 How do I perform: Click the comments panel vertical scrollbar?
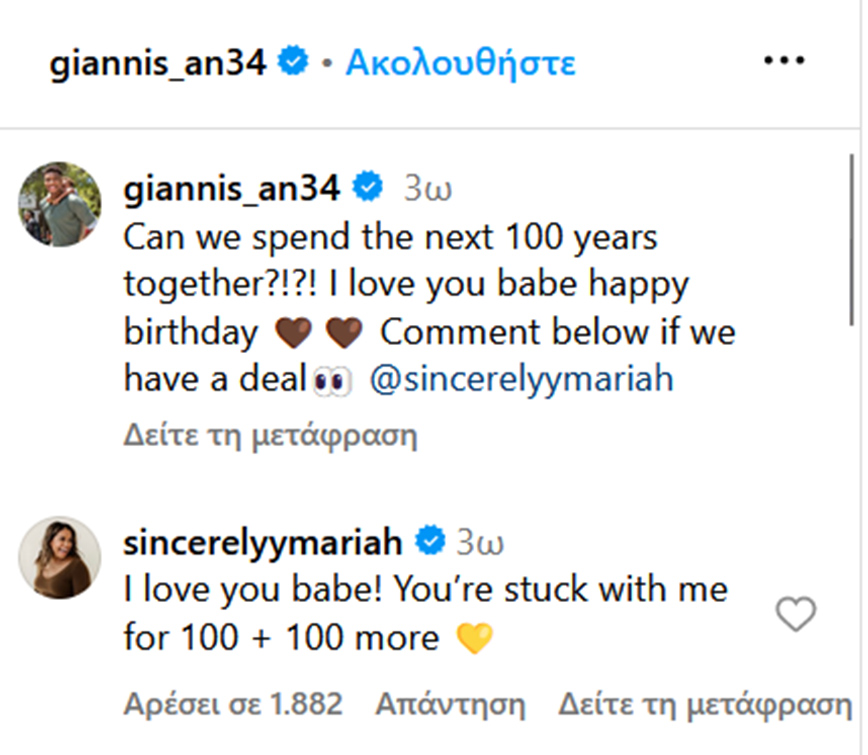(x=851, y=240)
